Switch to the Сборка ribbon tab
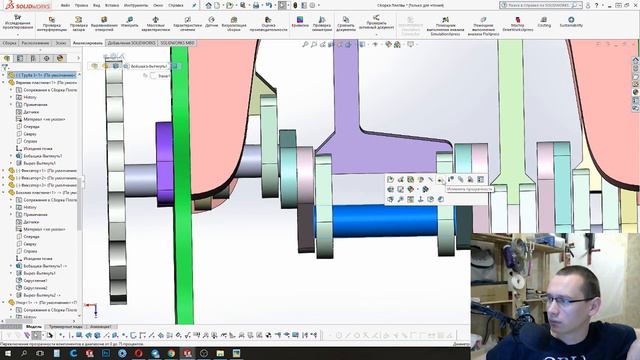This screenshot has height=360, width=640. click(9, 43)
